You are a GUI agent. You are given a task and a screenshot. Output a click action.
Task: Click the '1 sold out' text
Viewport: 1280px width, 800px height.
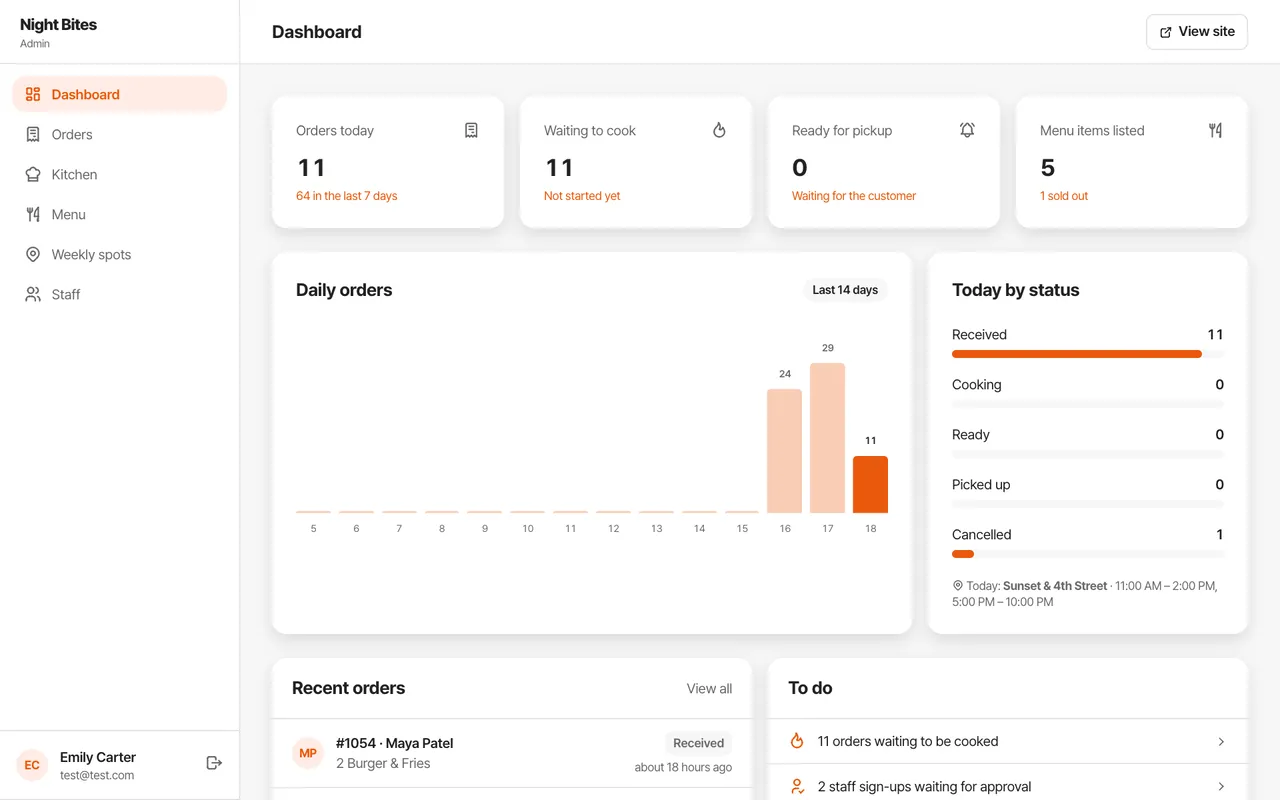pyautogui.click(x=1064, y=196)
